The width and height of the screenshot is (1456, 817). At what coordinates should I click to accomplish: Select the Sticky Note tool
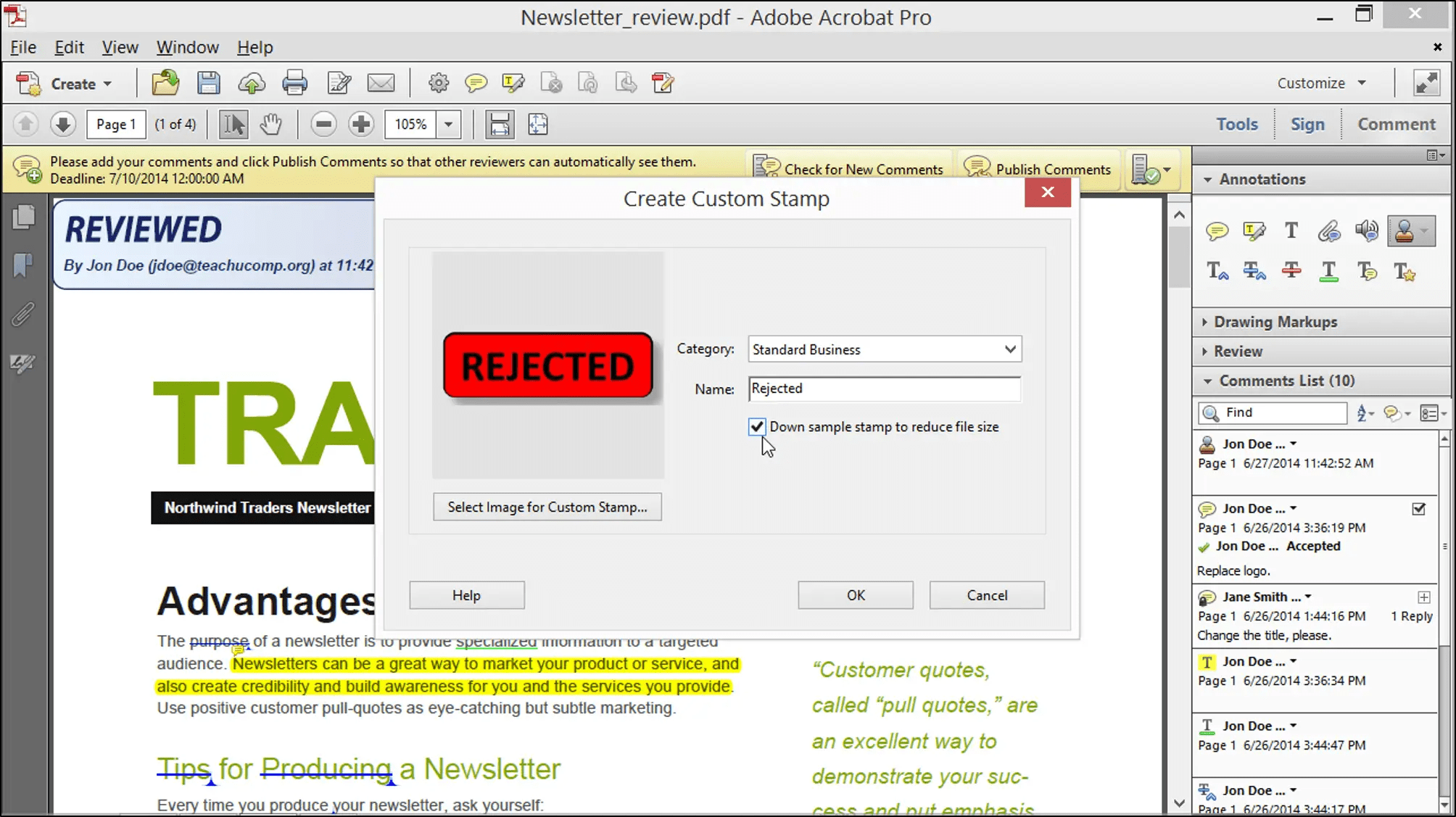(1217, 231)
